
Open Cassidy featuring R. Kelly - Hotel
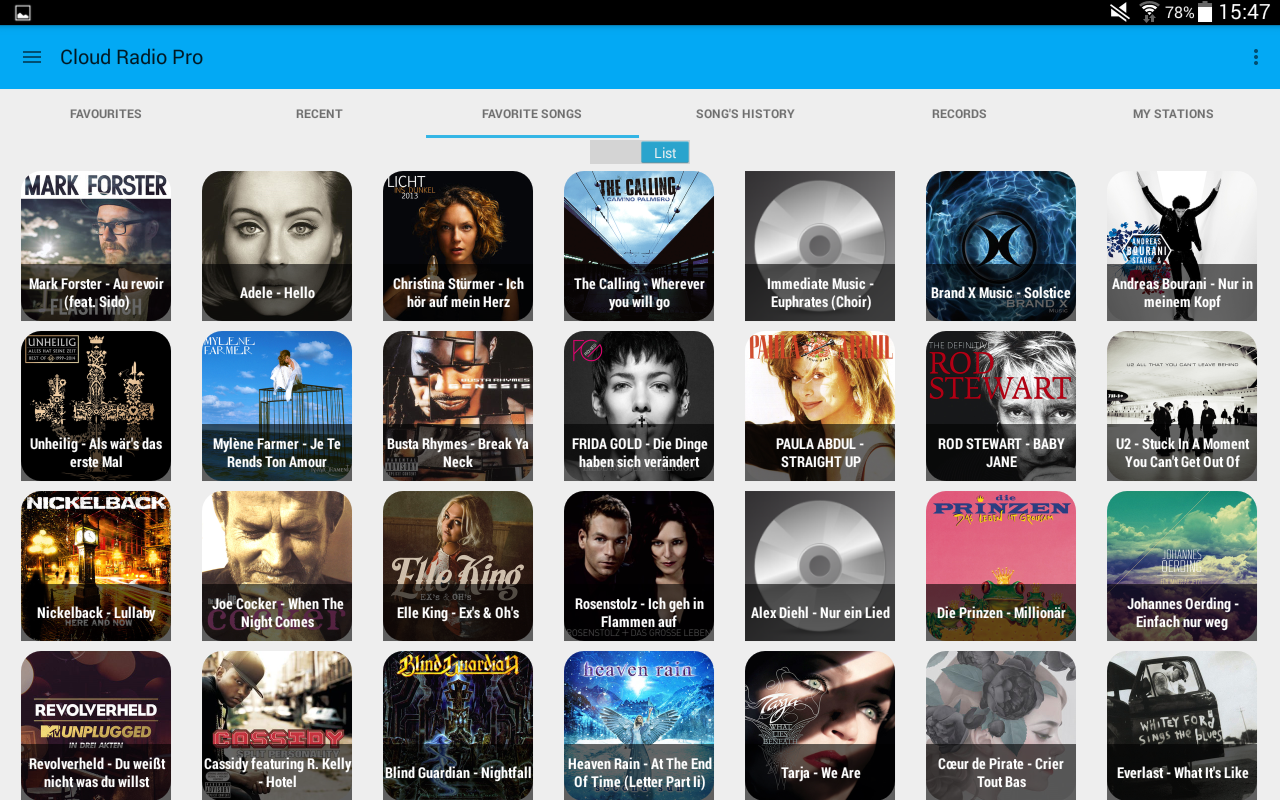click(x=277, y=726)
